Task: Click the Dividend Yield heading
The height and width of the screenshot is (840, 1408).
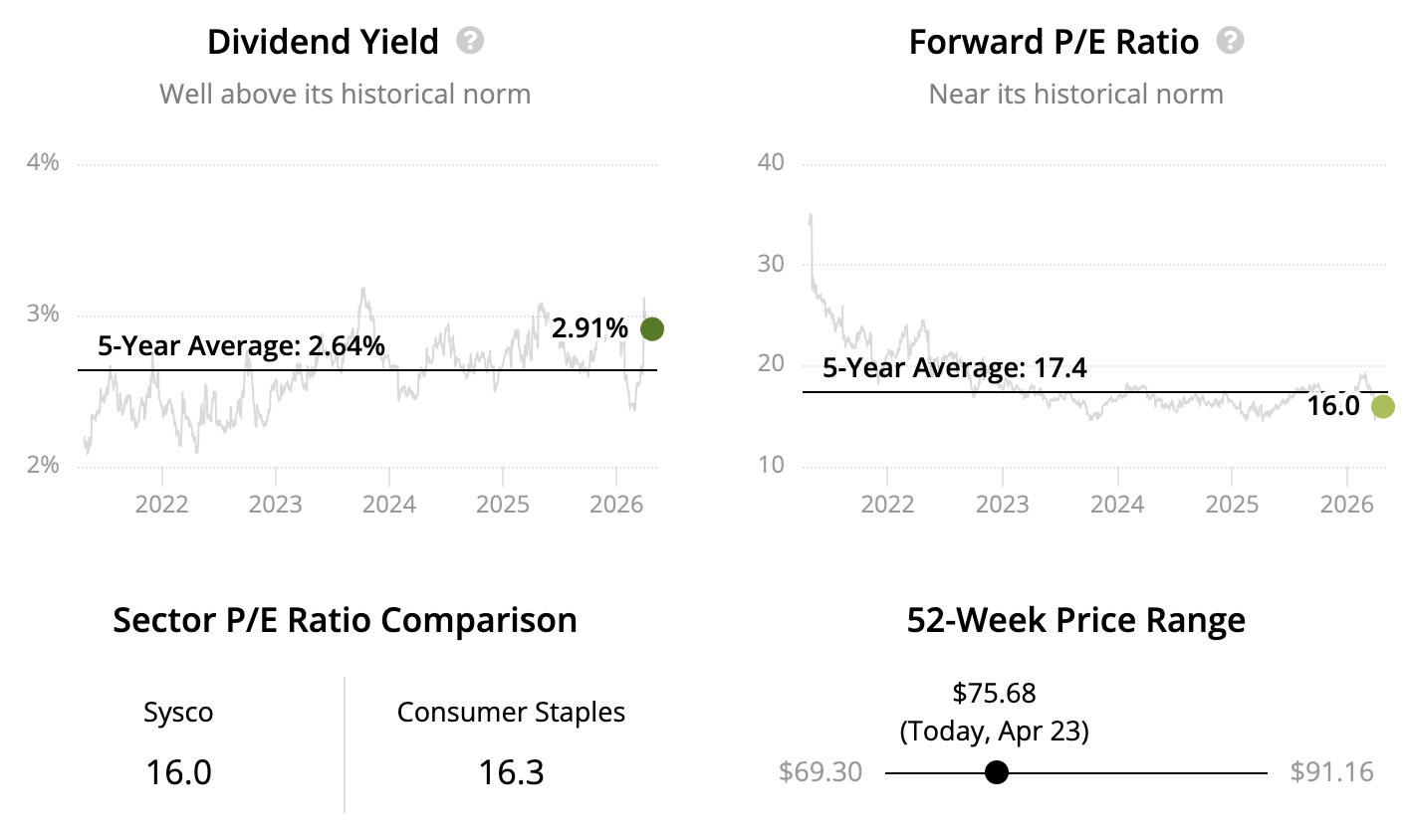Action: click(323, 42)
